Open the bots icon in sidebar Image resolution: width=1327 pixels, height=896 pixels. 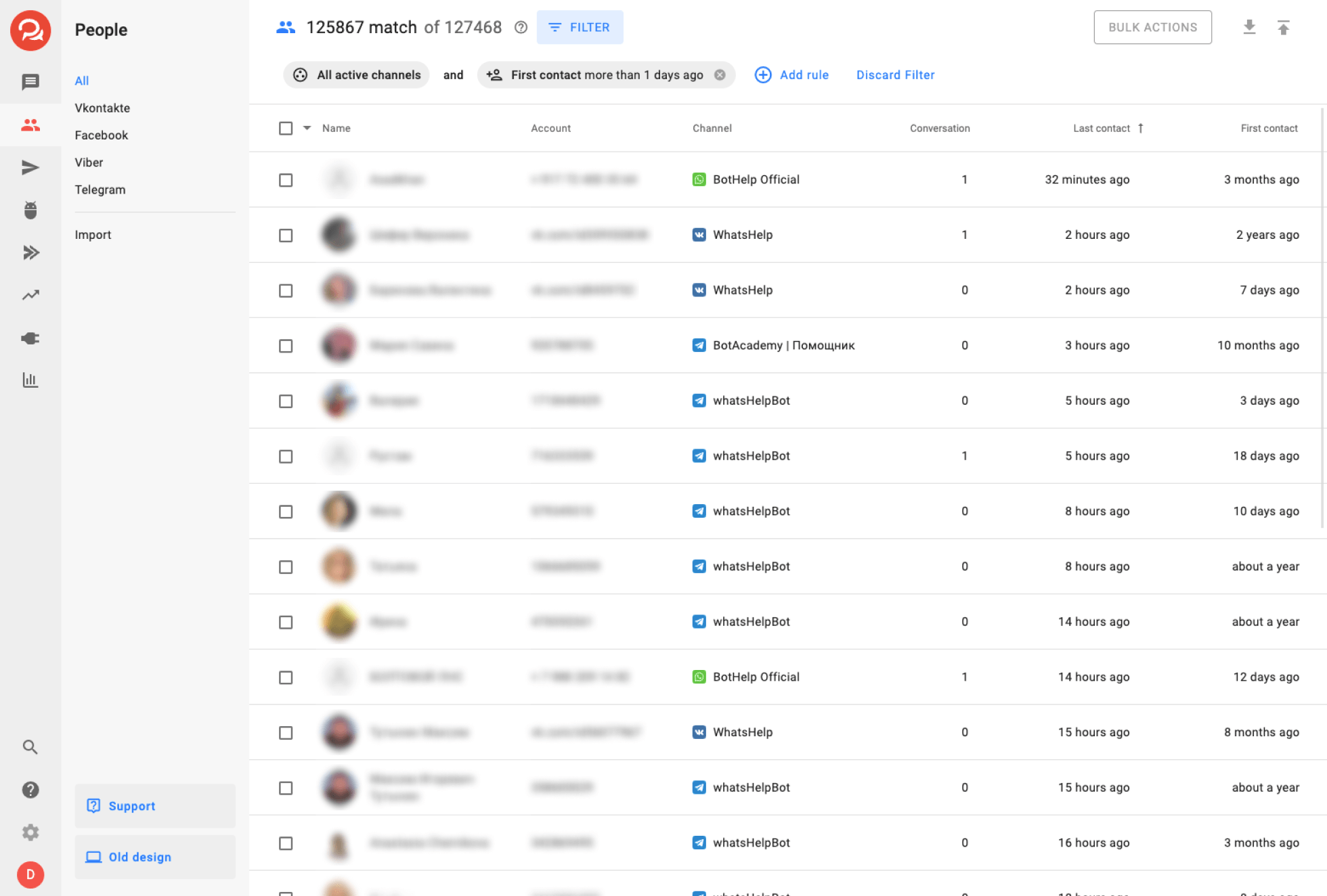(30, 210)
